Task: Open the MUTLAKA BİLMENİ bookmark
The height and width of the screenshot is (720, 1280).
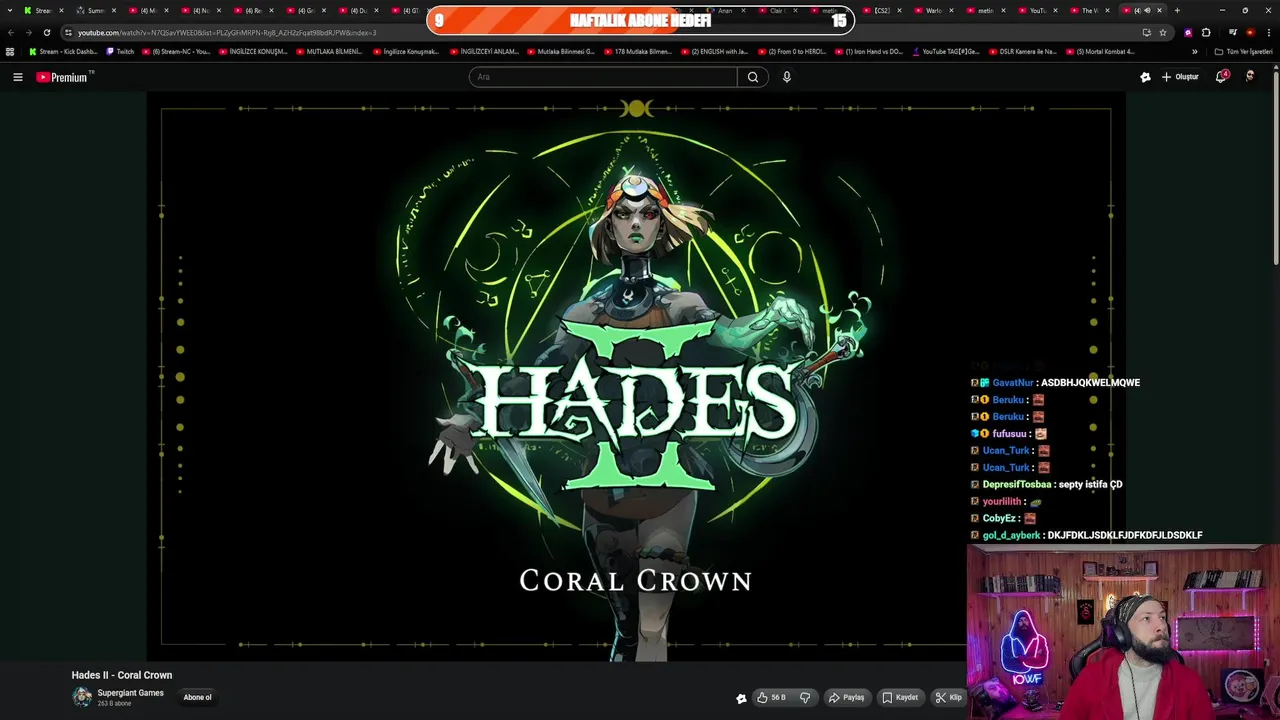Action: [x=329, y=51]
